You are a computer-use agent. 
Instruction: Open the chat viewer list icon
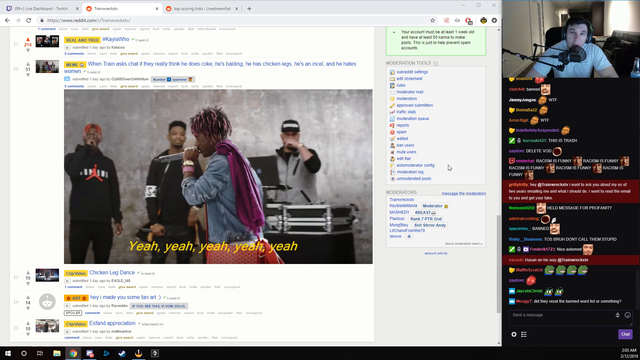click(x=524, y=334)
